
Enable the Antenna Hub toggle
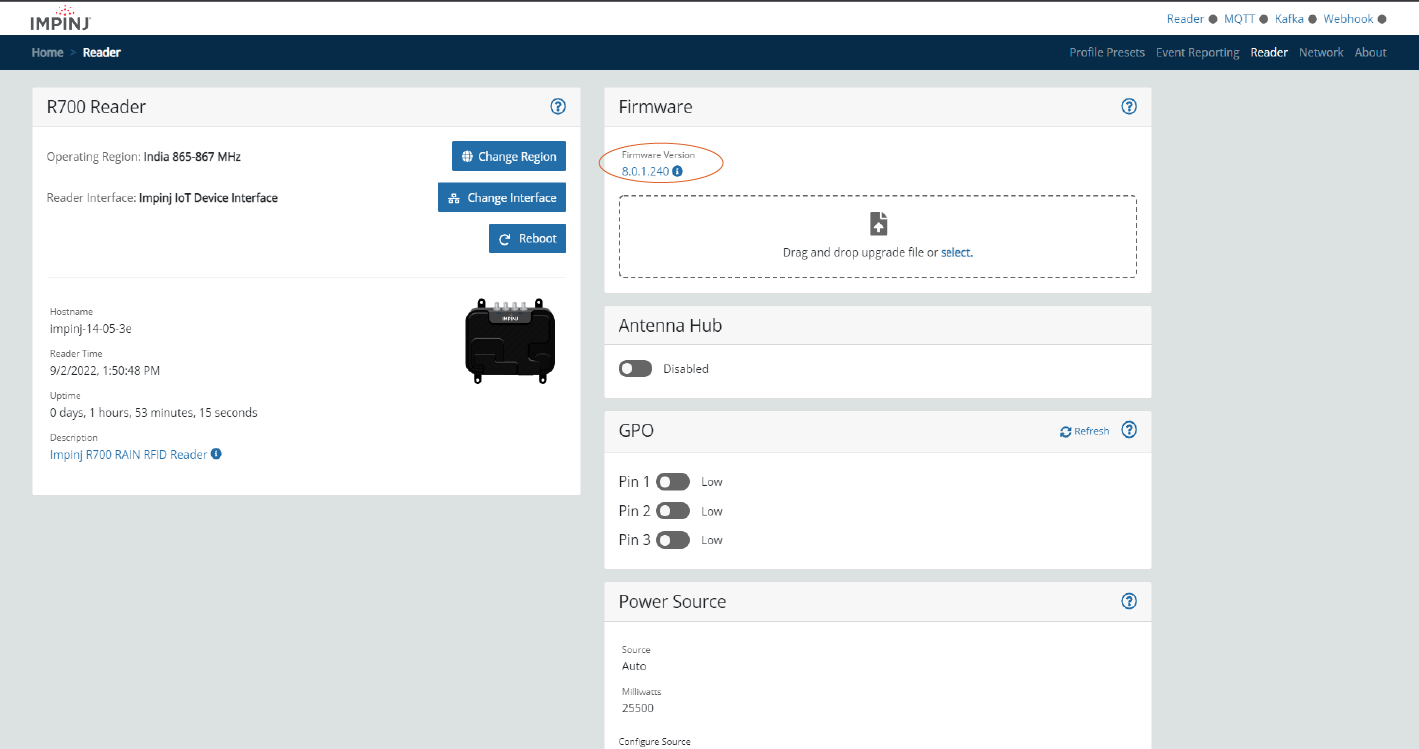tap(635, 369)
